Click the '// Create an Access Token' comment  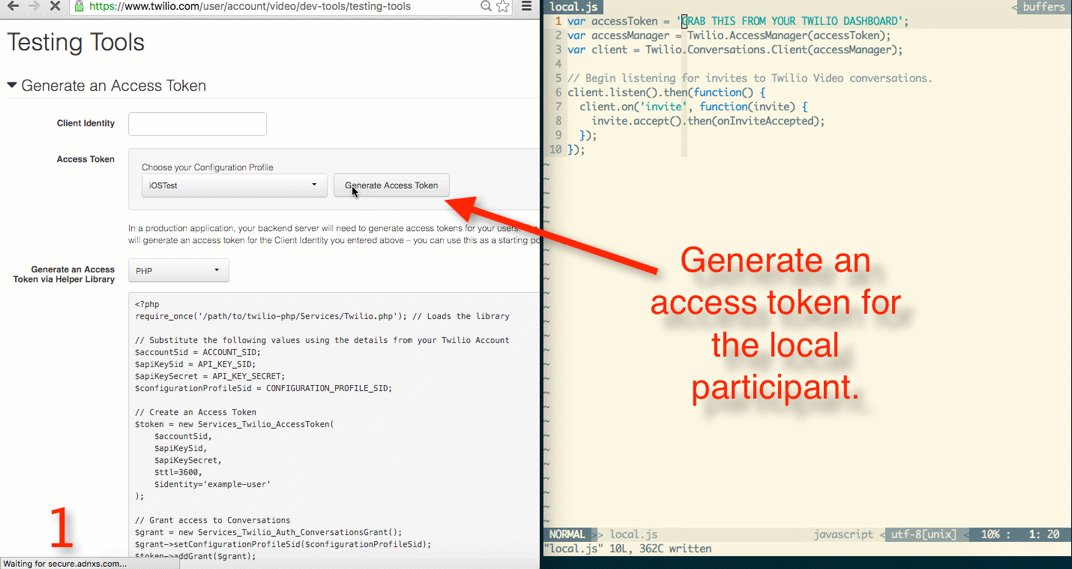pos(196,412)
